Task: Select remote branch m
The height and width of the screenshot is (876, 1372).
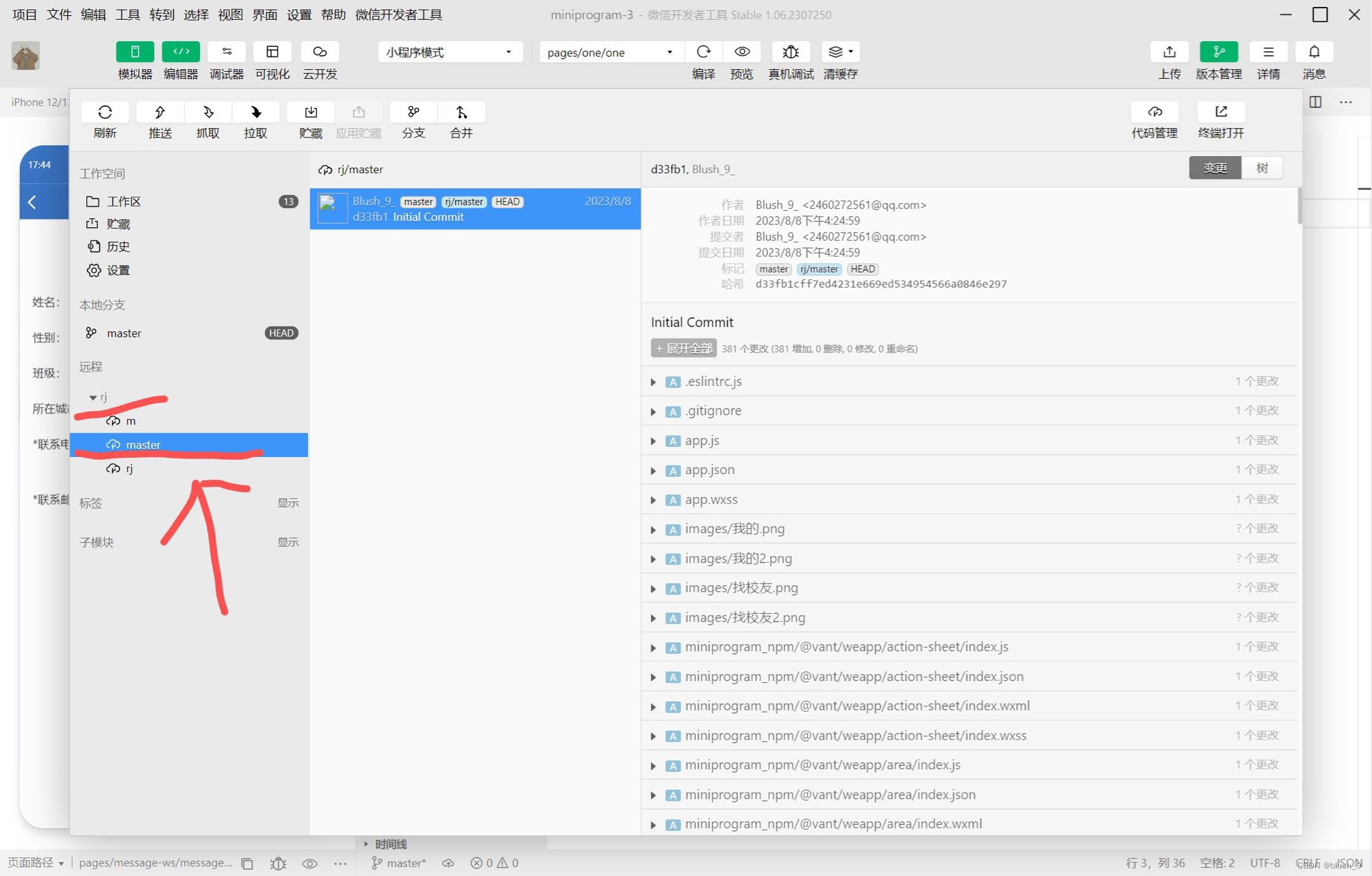Action: (189, 421)
